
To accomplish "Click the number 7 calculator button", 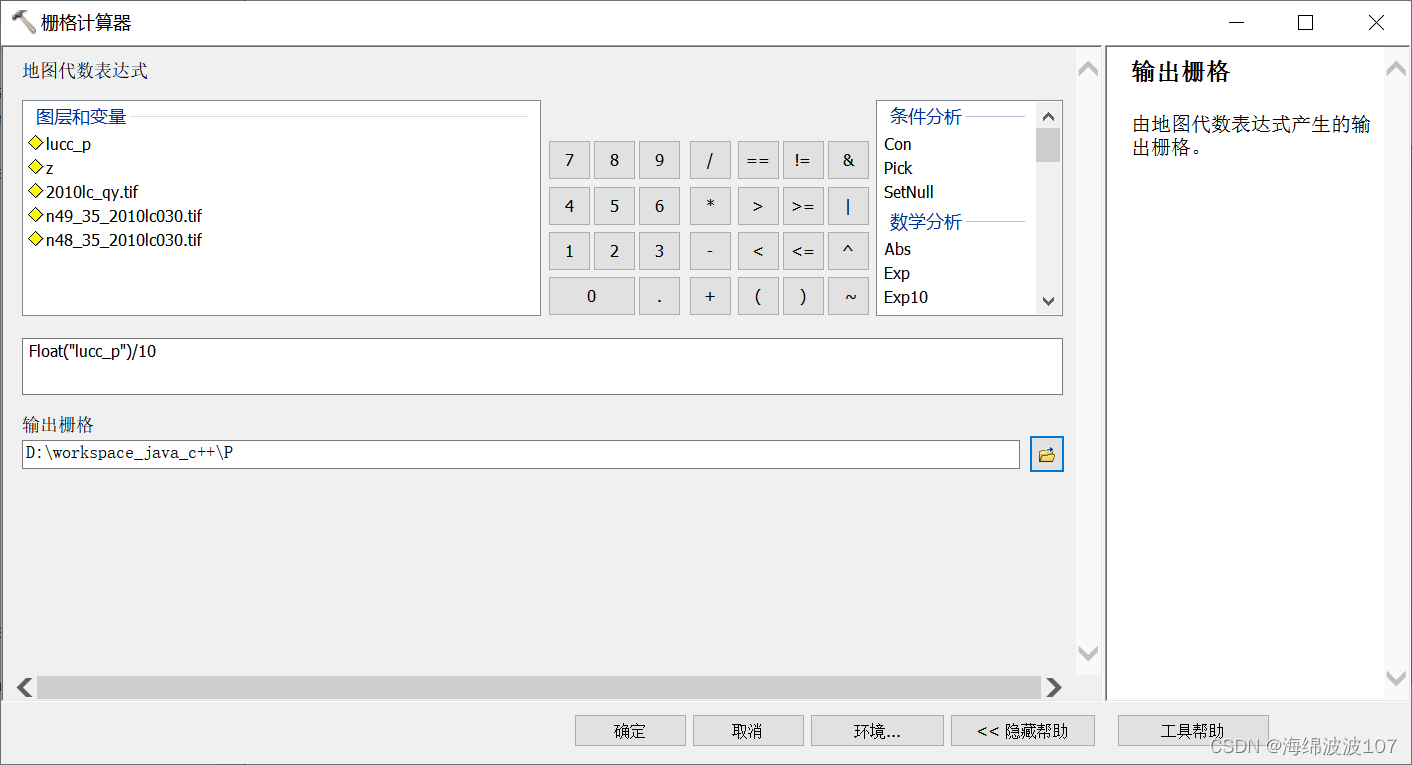I will pos(569,160).
